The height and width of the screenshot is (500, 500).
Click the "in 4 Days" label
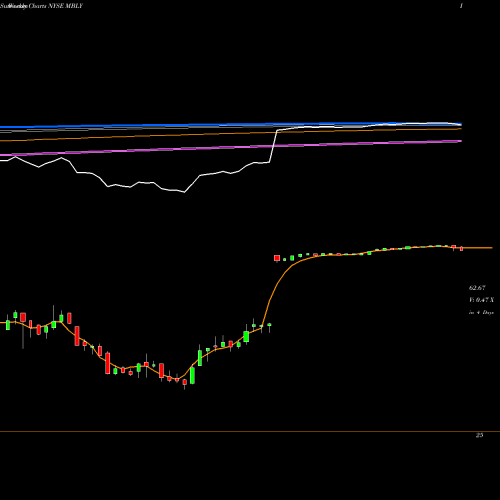pos(481,312)
